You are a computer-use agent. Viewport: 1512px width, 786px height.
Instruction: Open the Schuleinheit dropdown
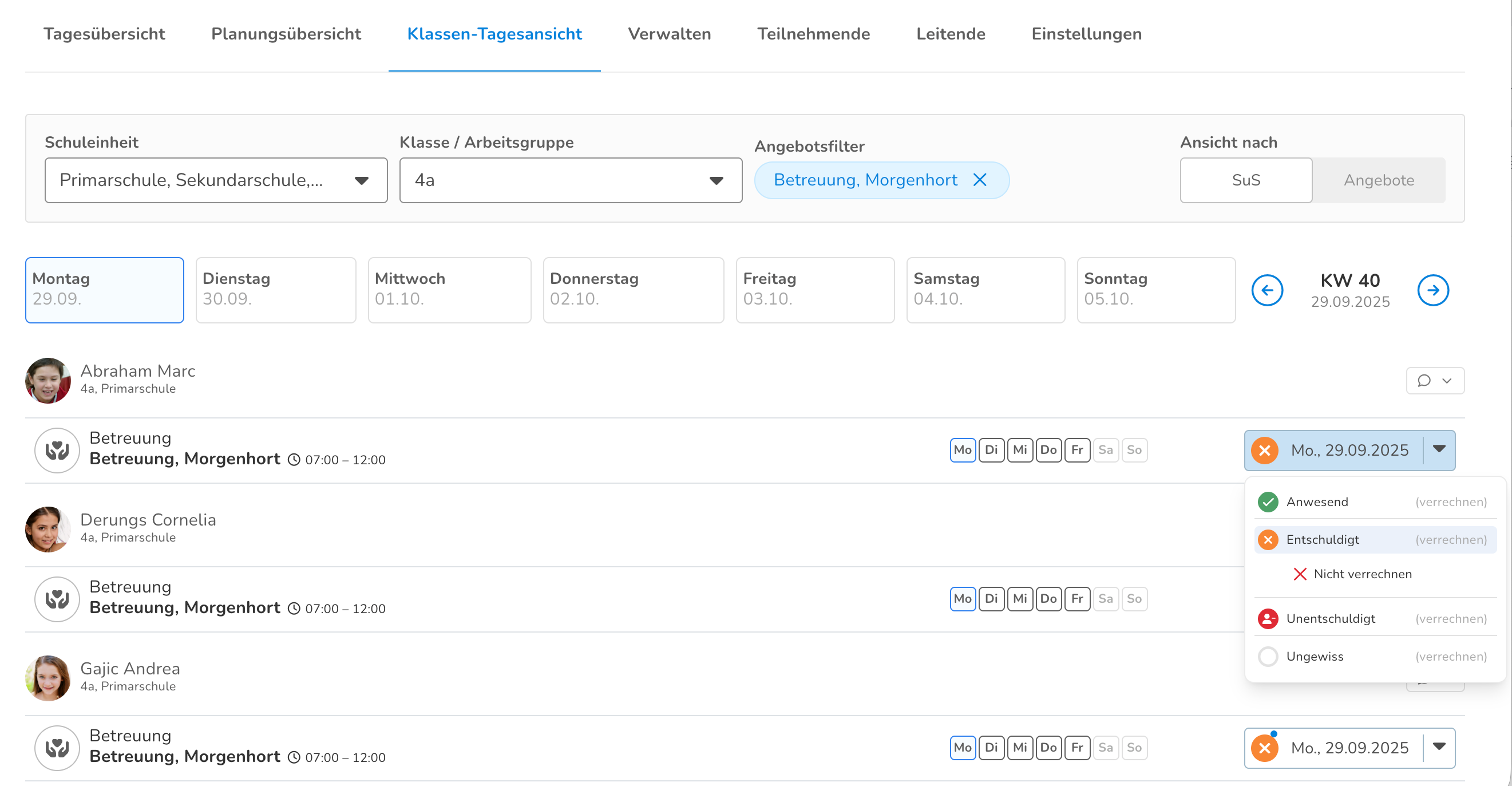tap(215, 180)
